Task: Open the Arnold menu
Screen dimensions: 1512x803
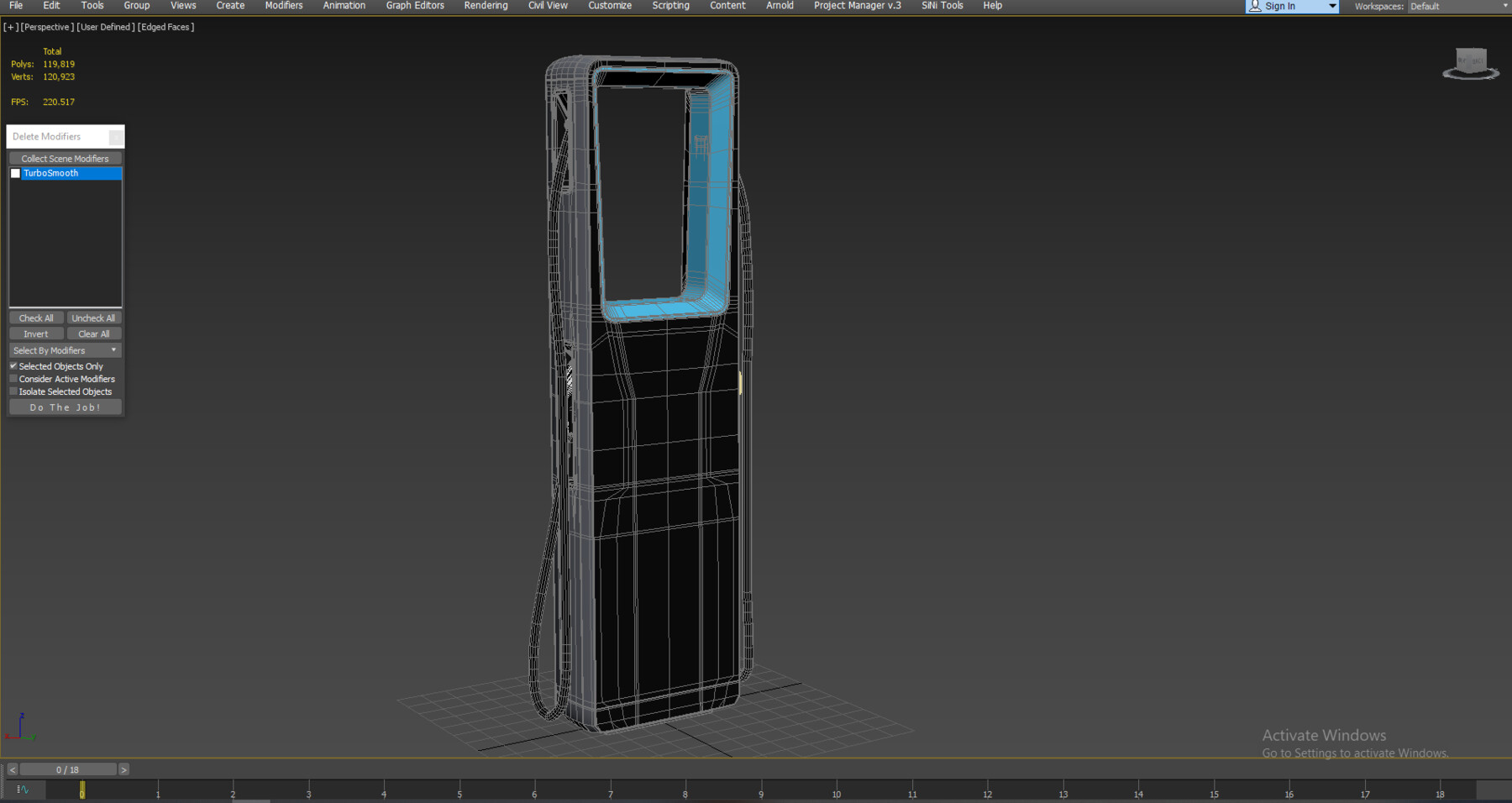Action: [x=779, y=6]
